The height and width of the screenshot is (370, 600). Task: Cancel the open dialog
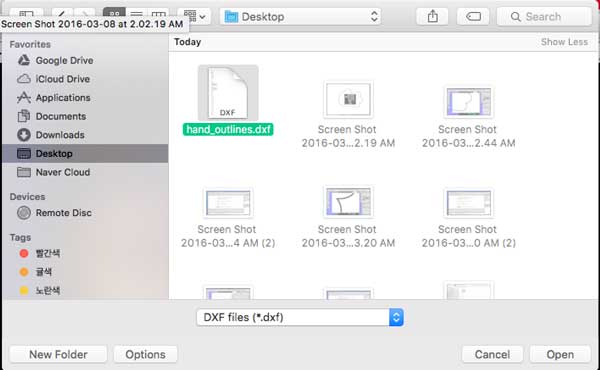(492, 354)
